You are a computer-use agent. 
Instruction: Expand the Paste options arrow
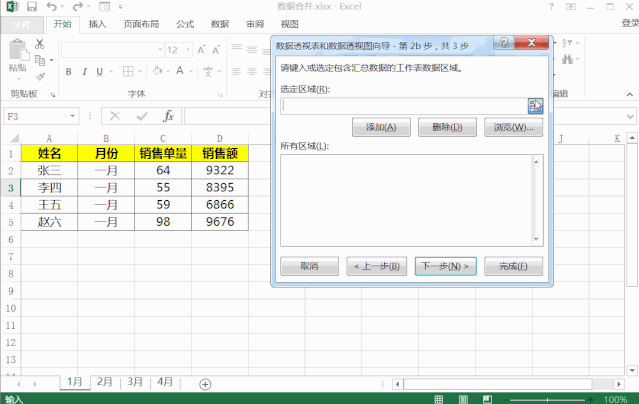[18, 78]
